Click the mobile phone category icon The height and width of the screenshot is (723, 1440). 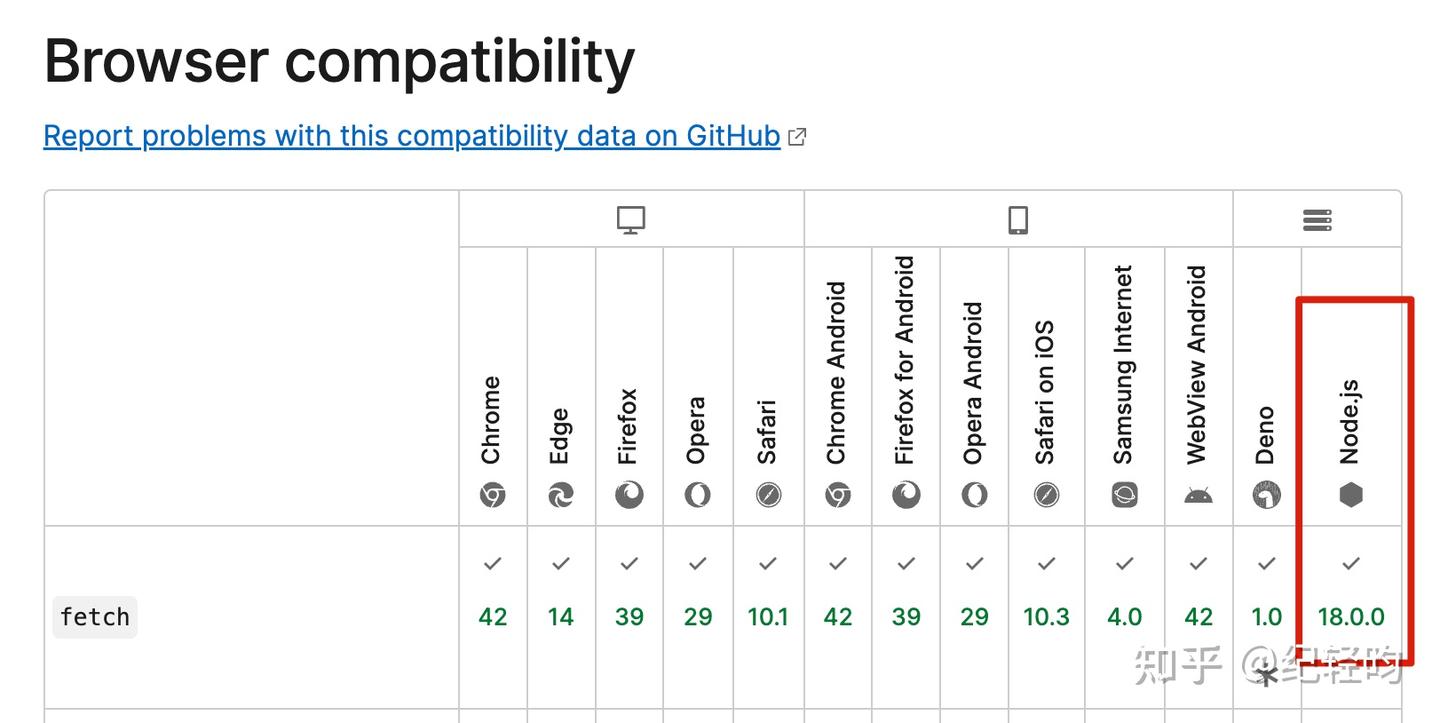(1018, 220)
